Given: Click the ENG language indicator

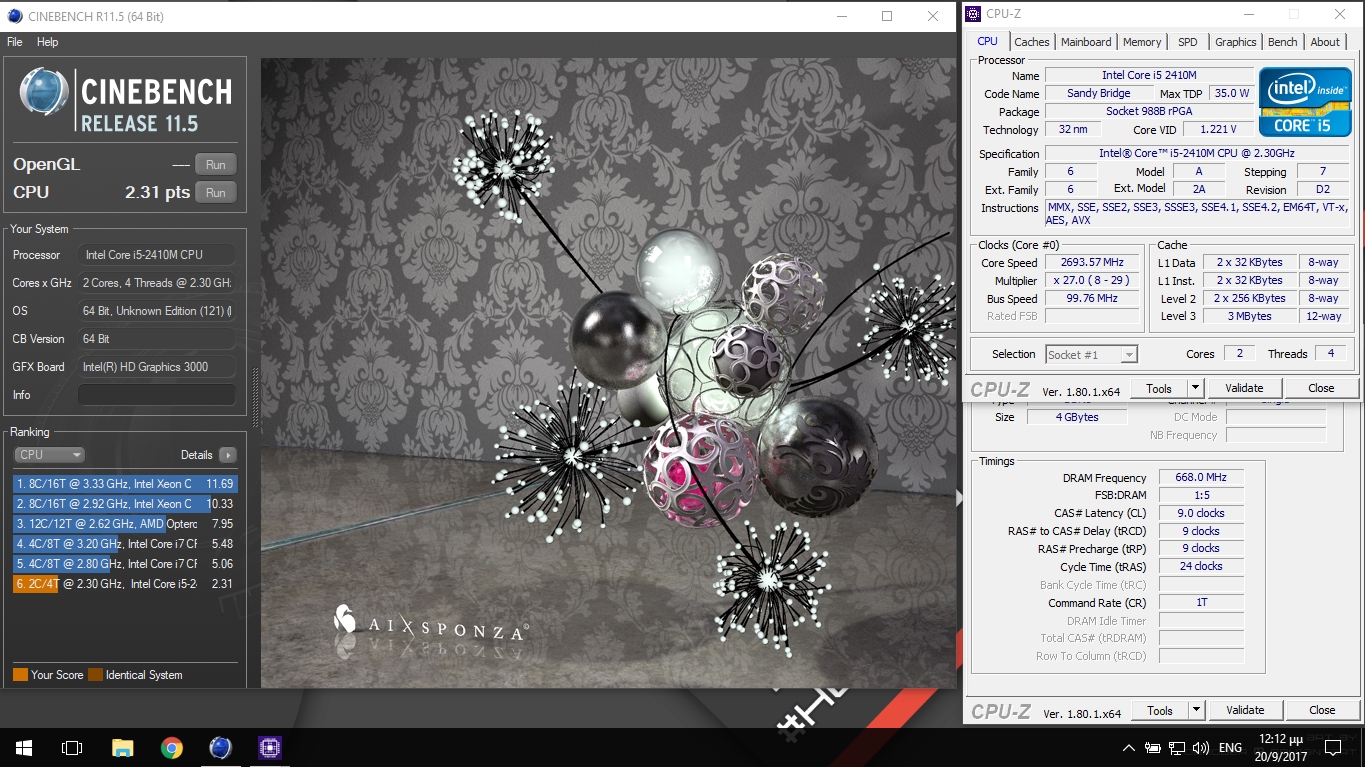Looking at the screenshot, I should pos(1230,748).
